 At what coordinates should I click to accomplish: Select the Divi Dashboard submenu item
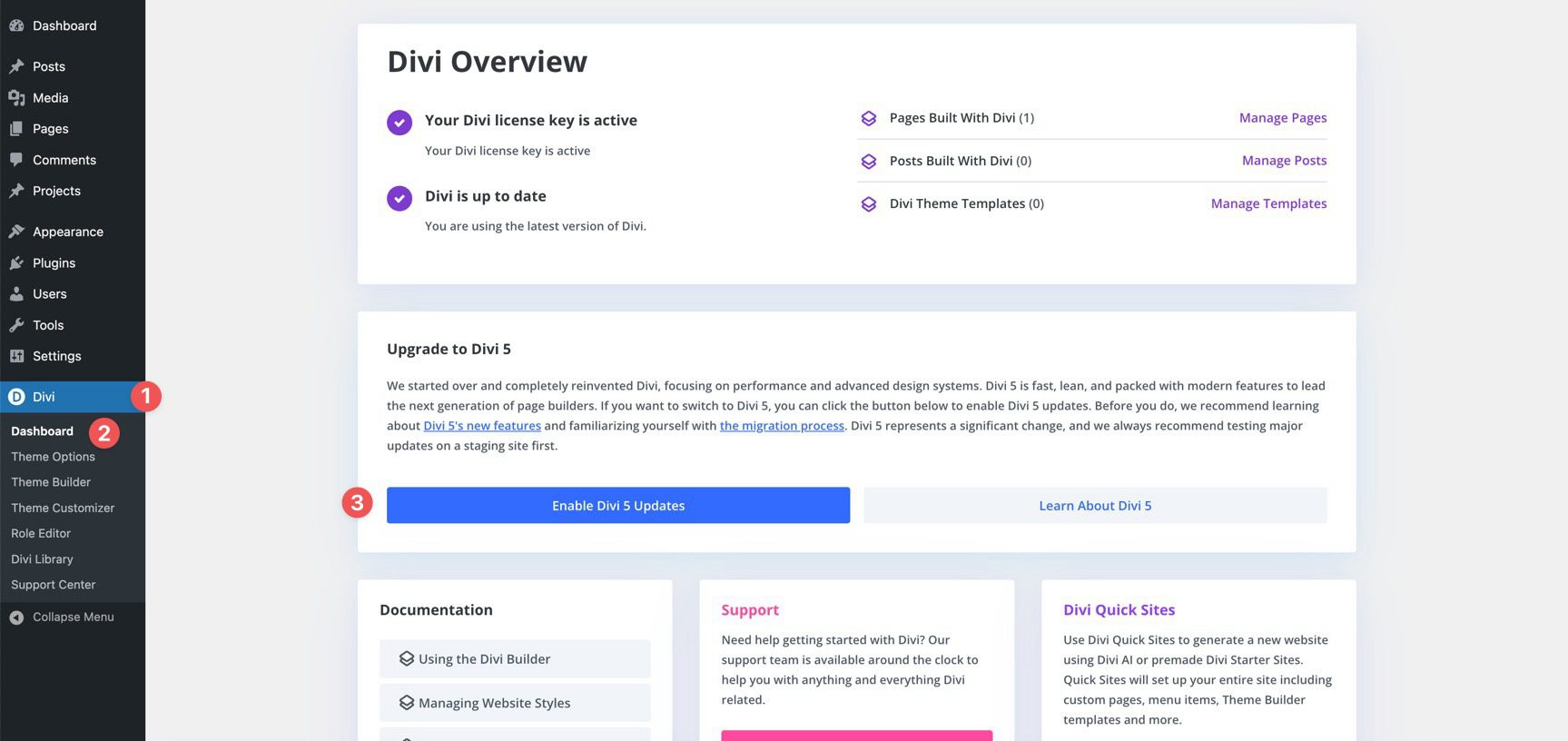click(42, 431)
